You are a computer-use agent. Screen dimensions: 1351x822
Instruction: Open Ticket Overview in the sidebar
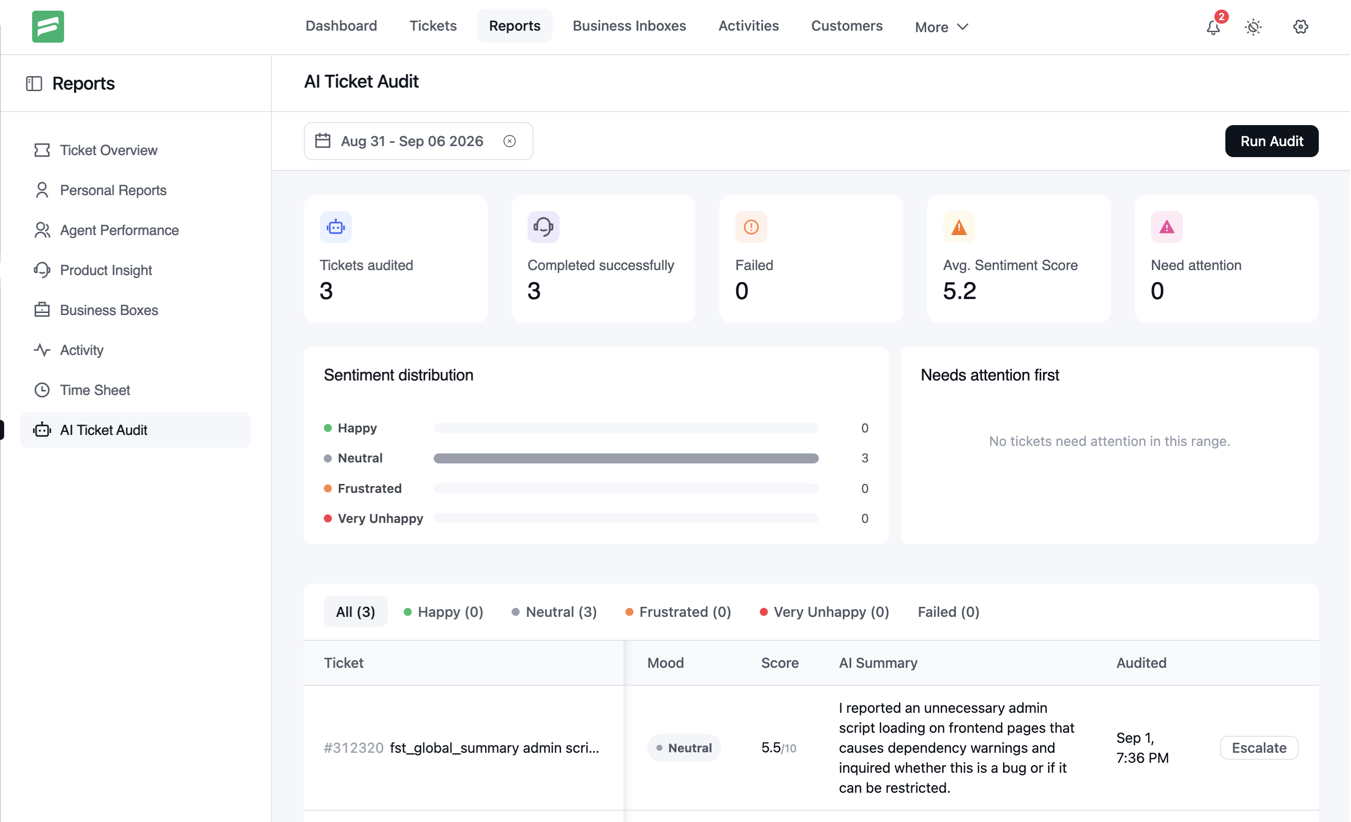tap(135, 150)
